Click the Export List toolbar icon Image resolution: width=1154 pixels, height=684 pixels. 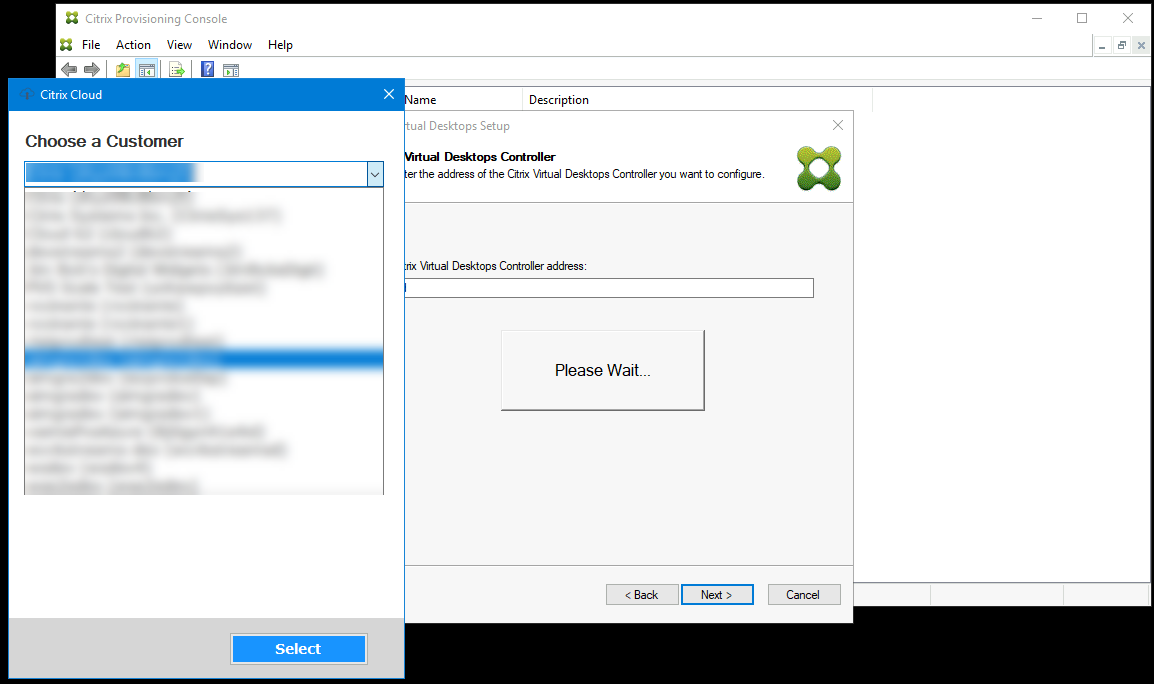(177, 70)
